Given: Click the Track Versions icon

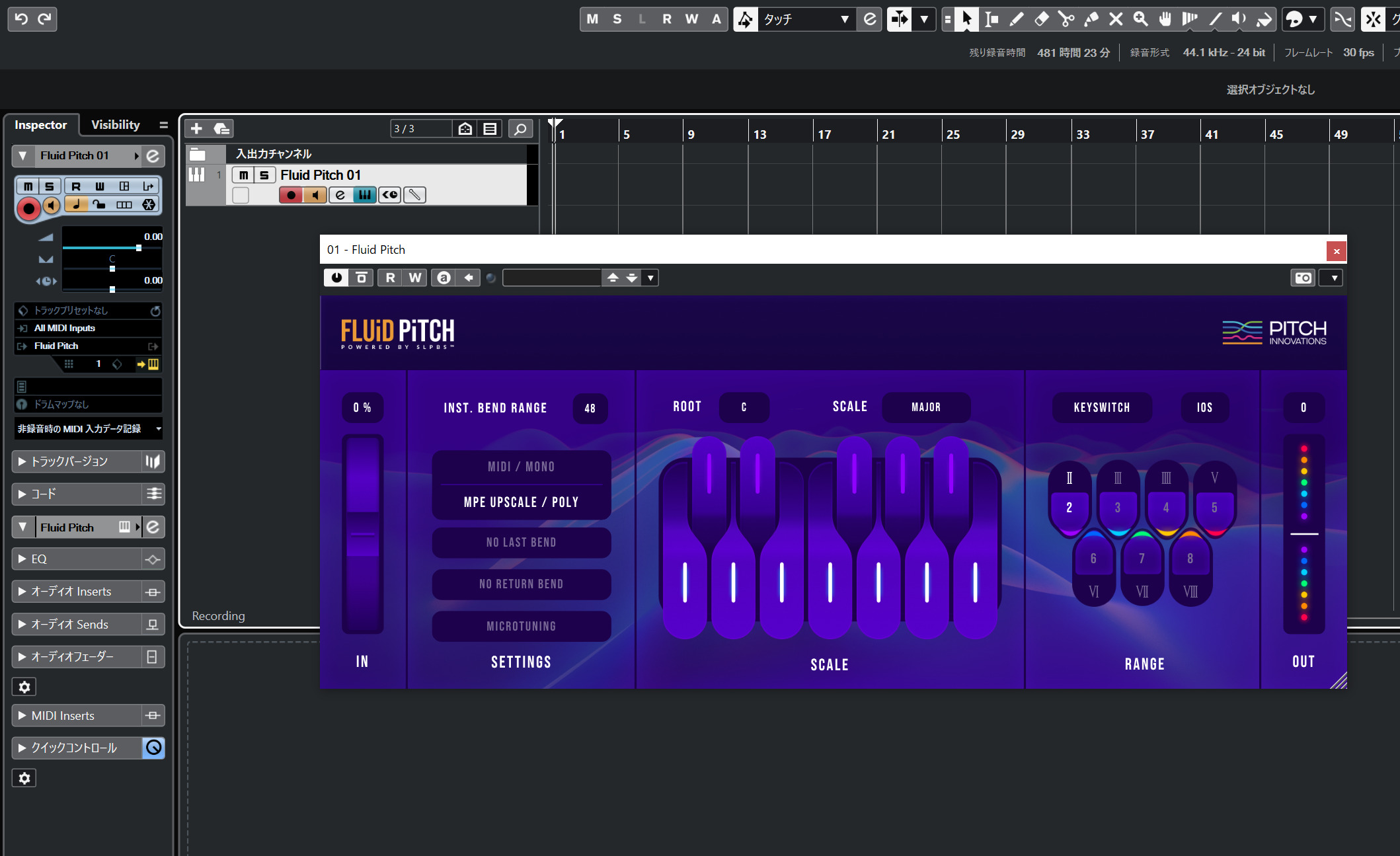Looking at the screenshot, I should click(153, 461).
